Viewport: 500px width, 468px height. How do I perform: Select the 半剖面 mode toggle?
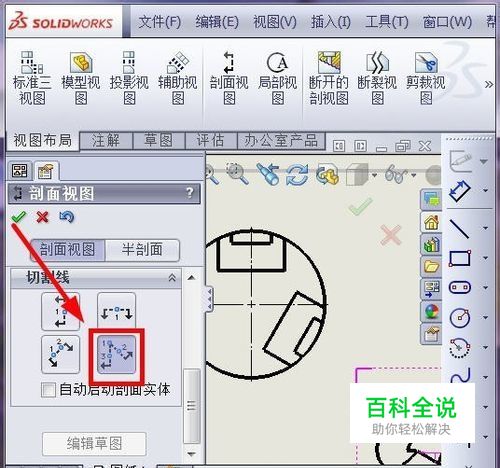[x=142, y=250]
